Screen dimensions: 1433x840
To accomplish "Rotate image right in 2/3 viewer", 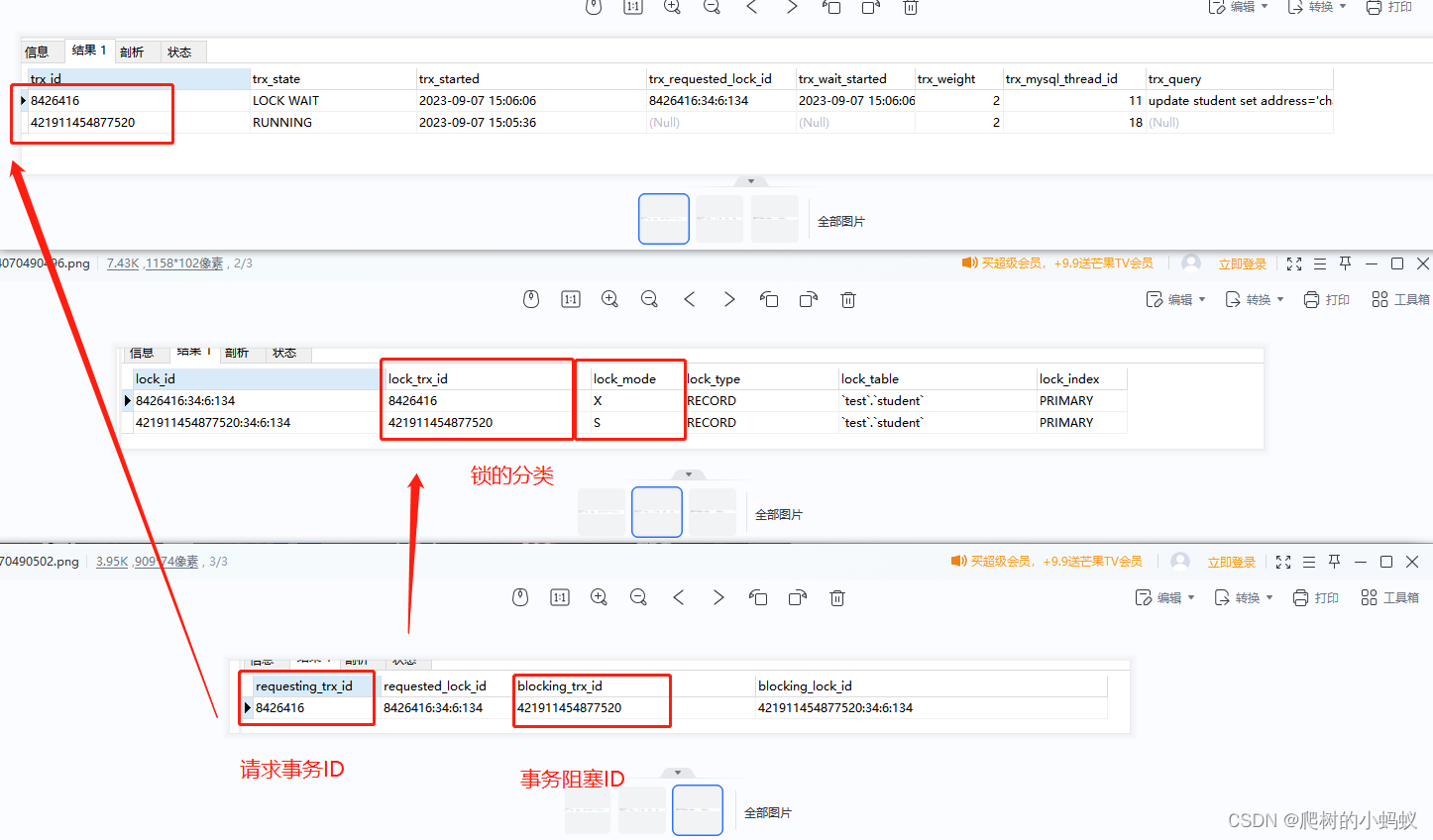I will pyautogui.click(x=809, y=299).
